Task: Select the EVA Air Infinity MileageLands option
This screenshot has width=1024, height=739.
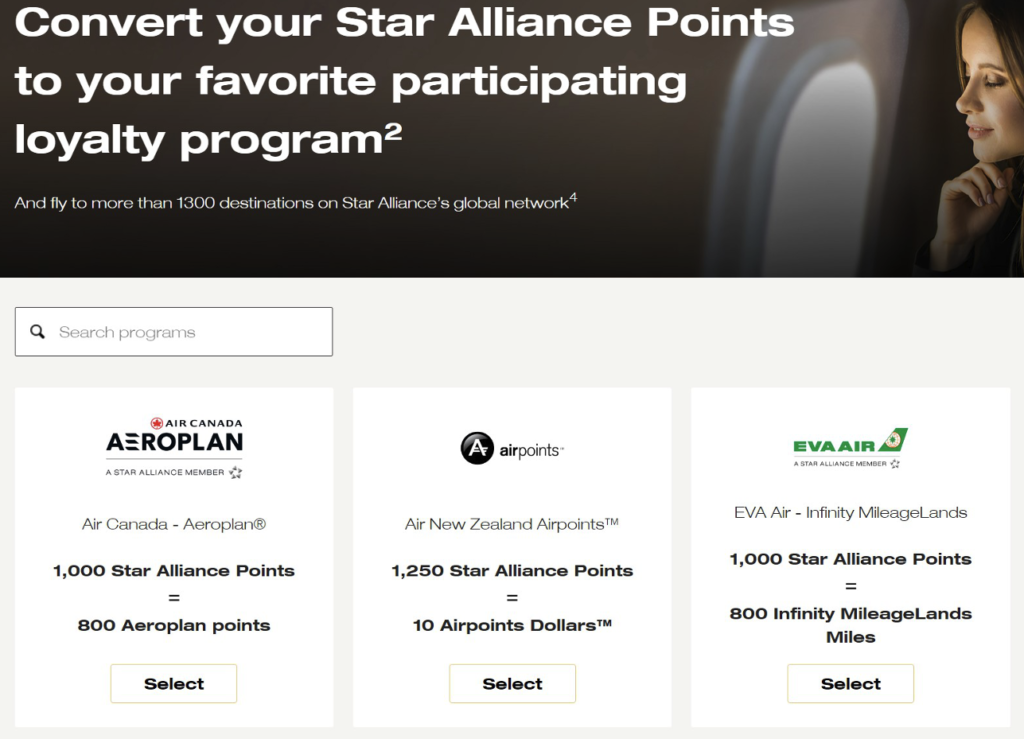Action: pyautogui.click(x=850, y=683)
